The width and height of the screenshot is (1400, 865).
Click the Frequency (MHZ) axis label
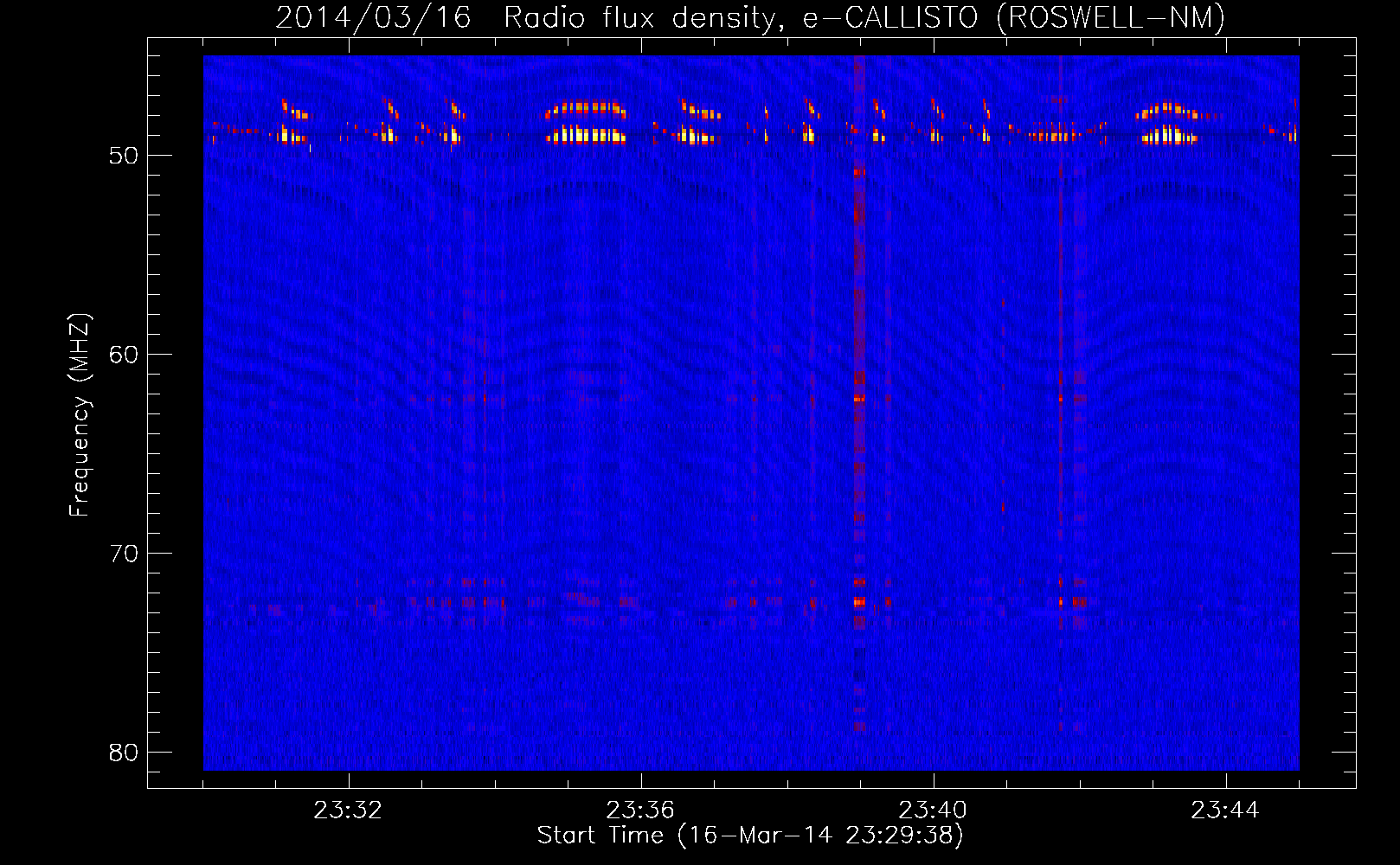[80, 414]
